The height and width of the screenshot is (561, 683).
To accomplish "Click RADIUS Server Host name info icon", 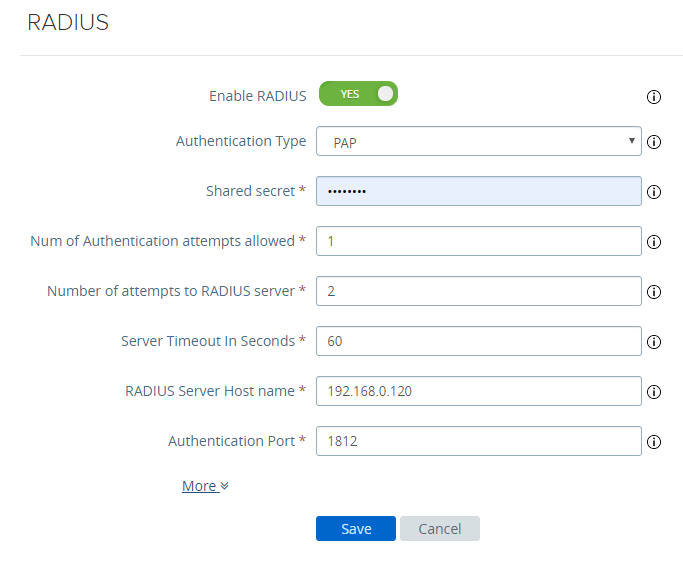I will (x=654, y=392).
